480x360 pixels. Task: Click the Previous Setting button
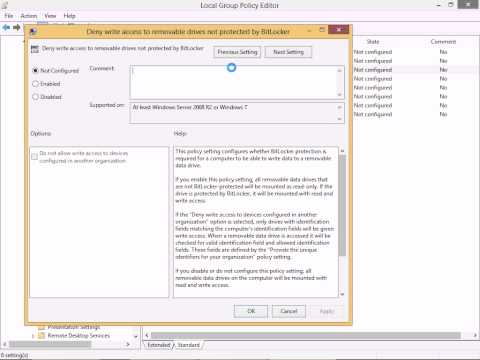click(x=237, y=52)
